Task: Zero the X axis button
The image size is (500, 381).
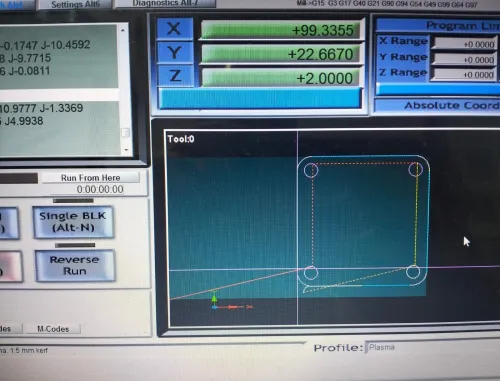Action: click(x=174, y=28)
